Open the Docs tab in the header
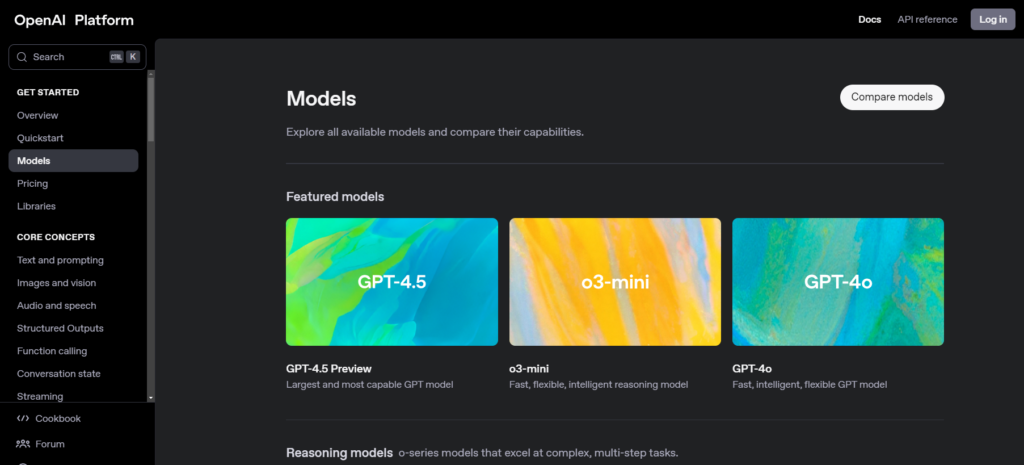Screen dimensions: 1024x465 click(x=869, y=19)
